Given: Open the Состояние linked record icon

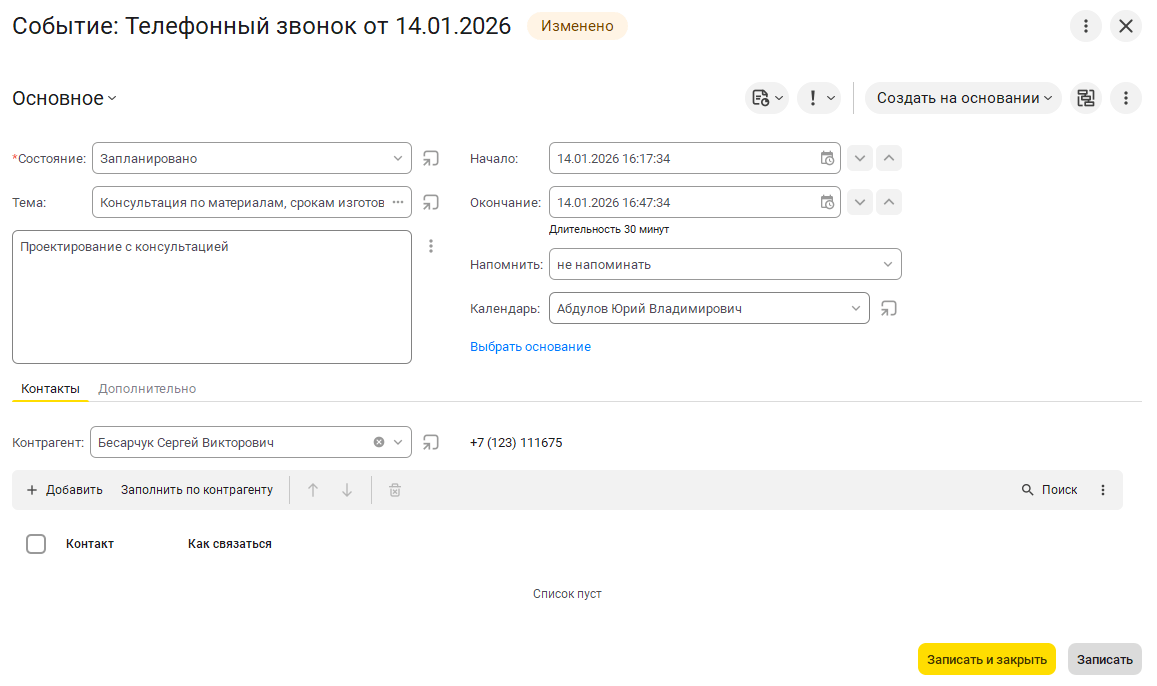Looking at the screenshot, I should pos(431,158).
